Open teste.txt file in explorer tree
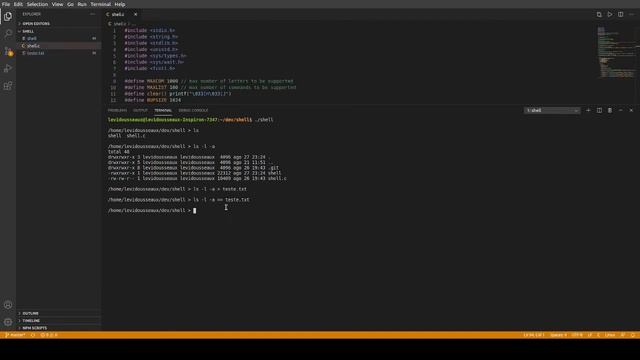 [58, 53]
